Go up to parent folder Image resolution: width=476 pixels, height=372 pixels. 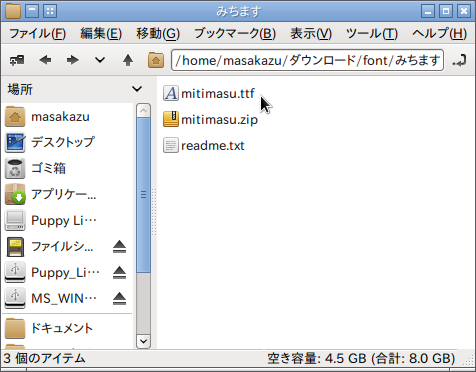tap(128, 60)
